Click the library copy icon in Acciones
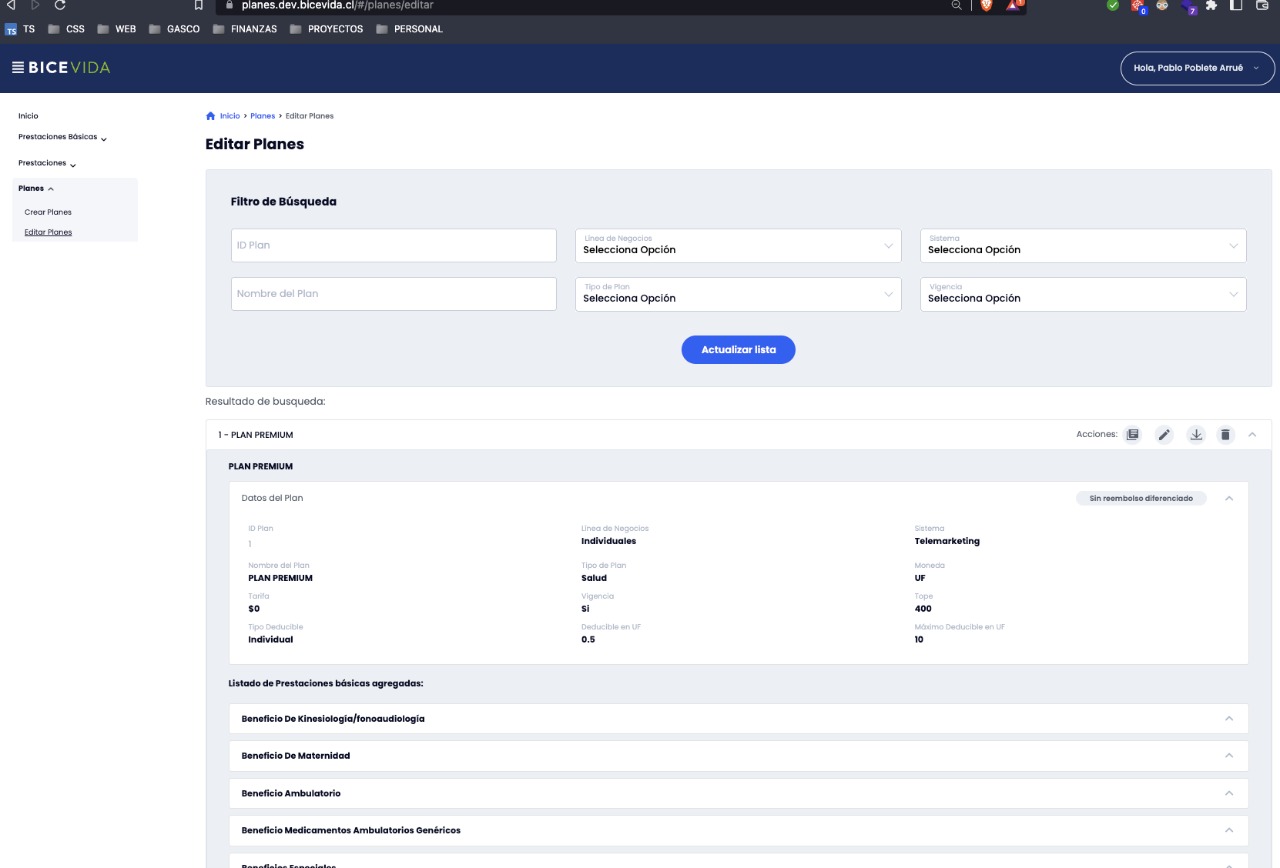This screenshot has height=868, width=1280. coord(1132,435)
